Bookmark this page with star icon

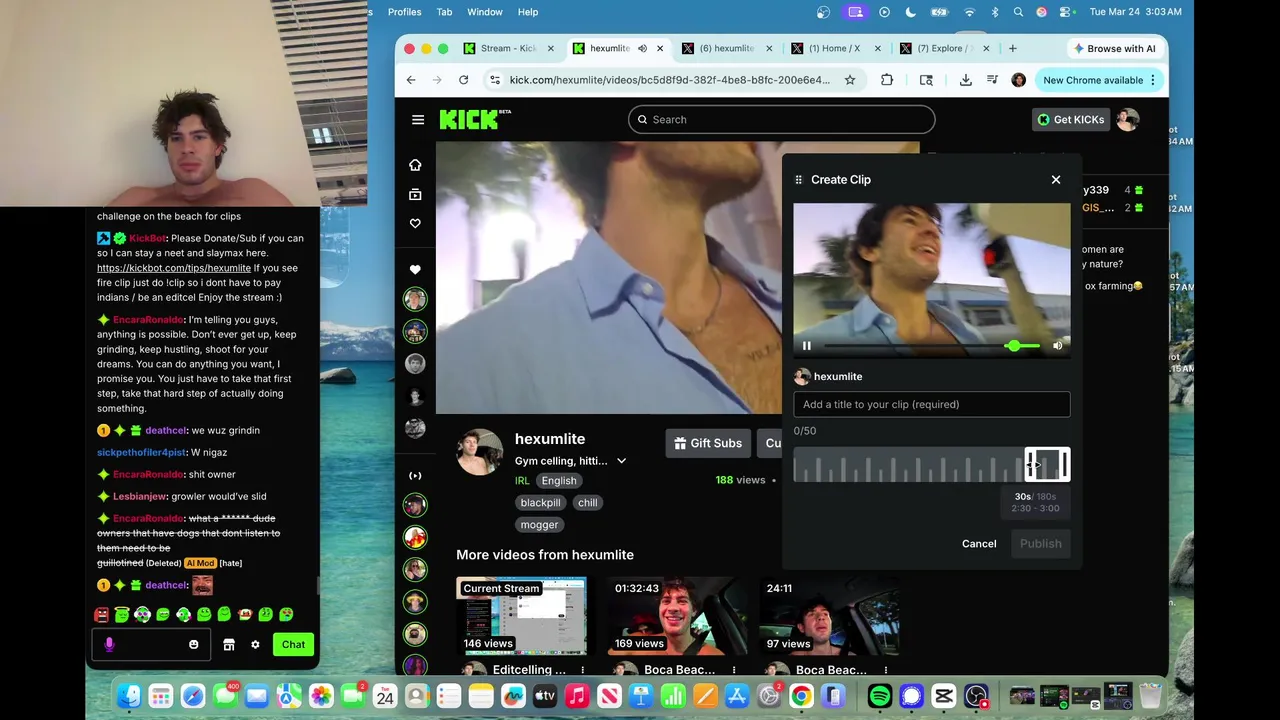(x=850, y=80)
